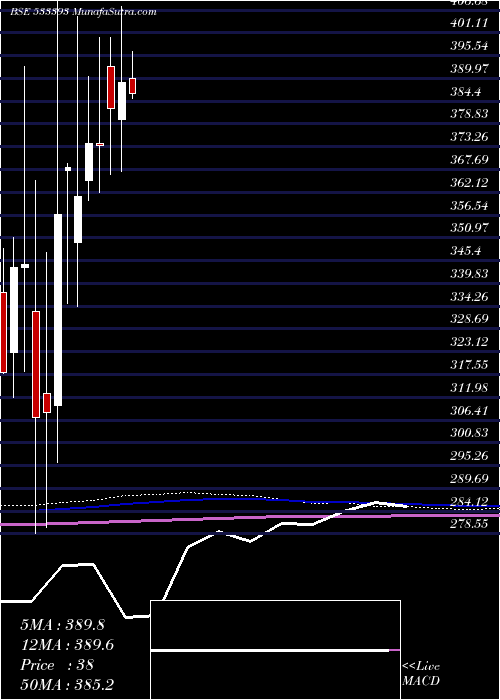The height and width of the screenshot is (700, 500).
Task: Click the 289.69 price axis label
Action: click(x=469, y=479)
